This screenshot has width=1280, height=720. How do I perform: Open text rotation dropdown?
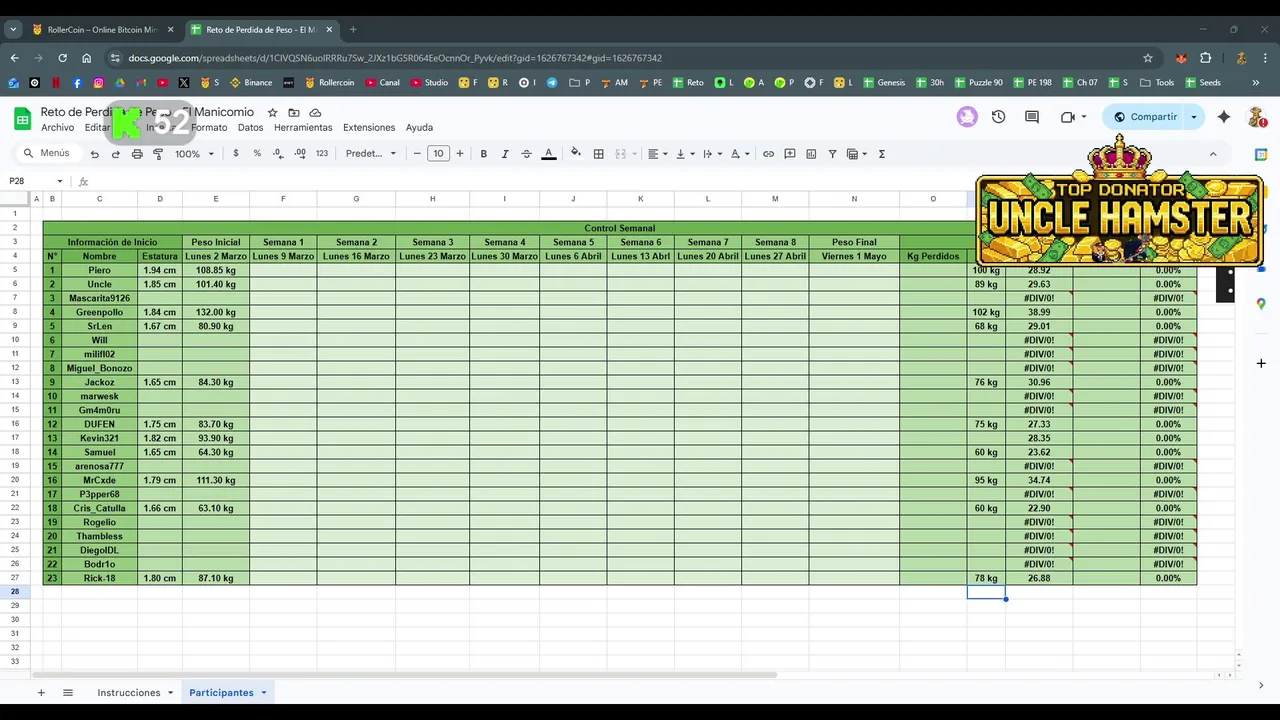click(x=739, y=154)
